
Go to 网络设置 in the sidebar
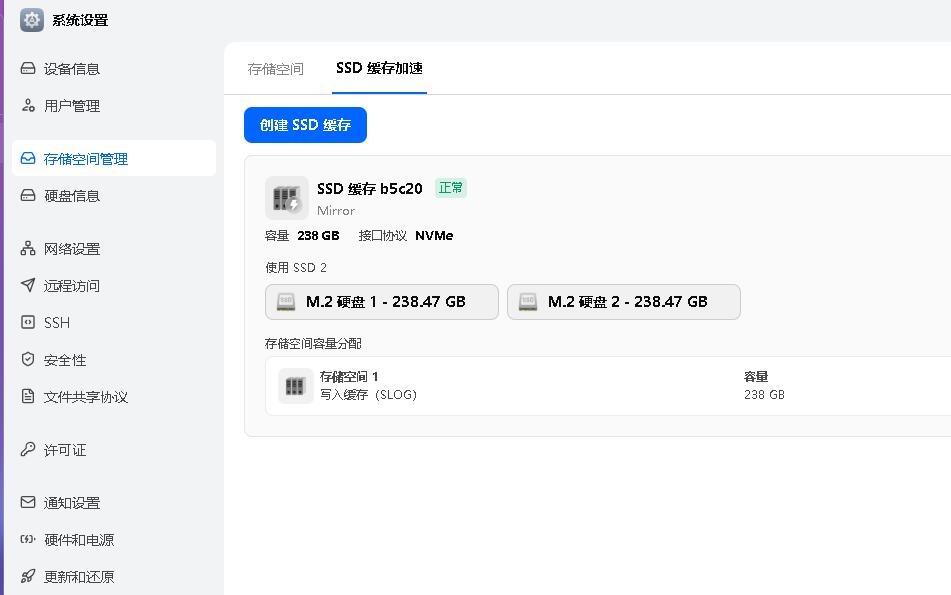(113, 249)
